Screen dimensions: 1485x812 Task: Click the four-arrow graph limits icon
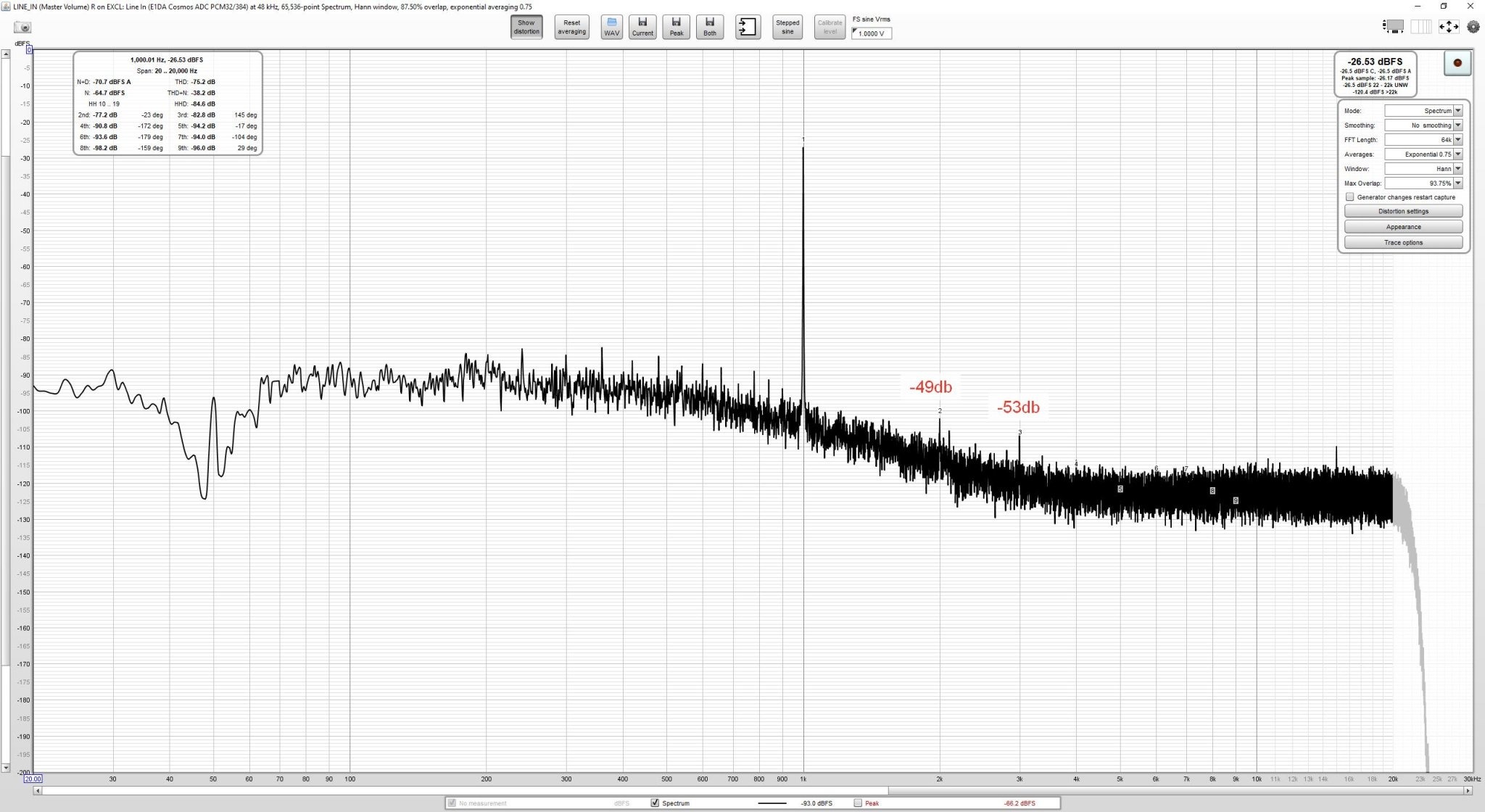click(1449, 27)
